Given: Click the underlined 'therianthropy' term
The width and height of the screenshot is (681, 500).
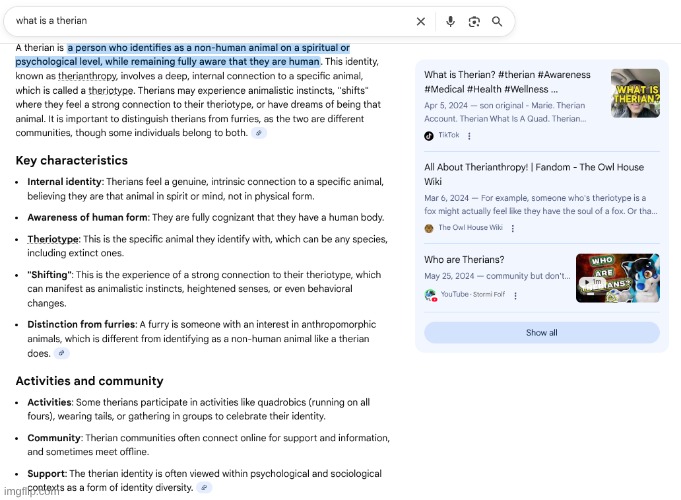Looking at the screenshot, I should (x=87, y=76).
